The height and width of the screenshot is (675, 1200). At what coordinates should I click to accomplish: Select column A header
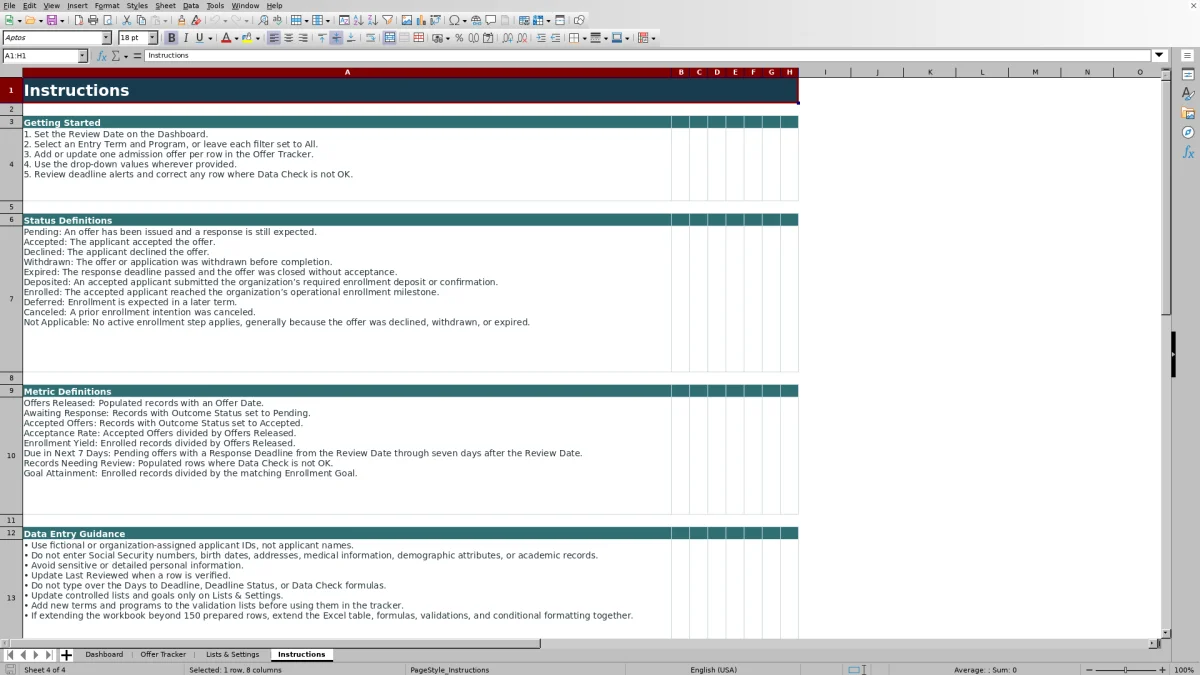click(x=347, y=72)
